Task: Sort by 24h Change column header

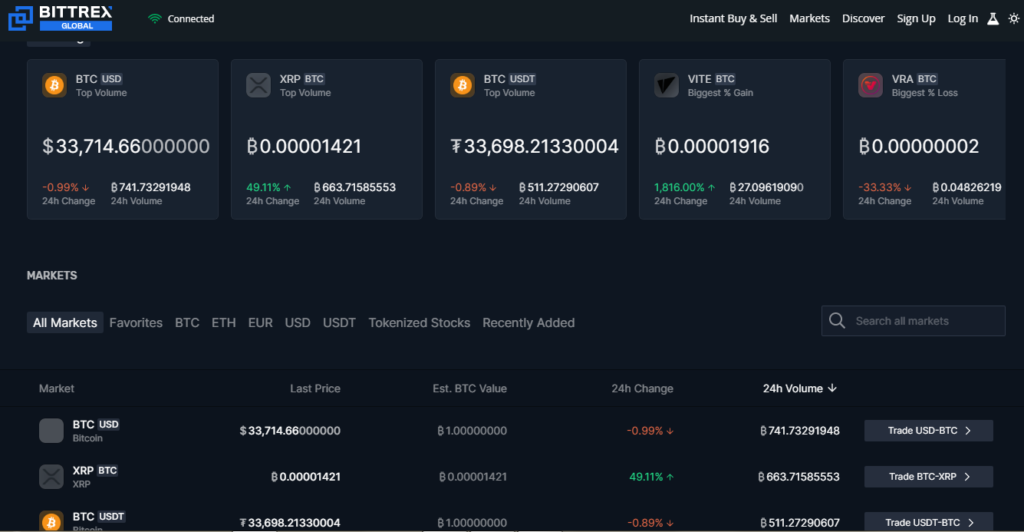Action: [x=642, y=388]
